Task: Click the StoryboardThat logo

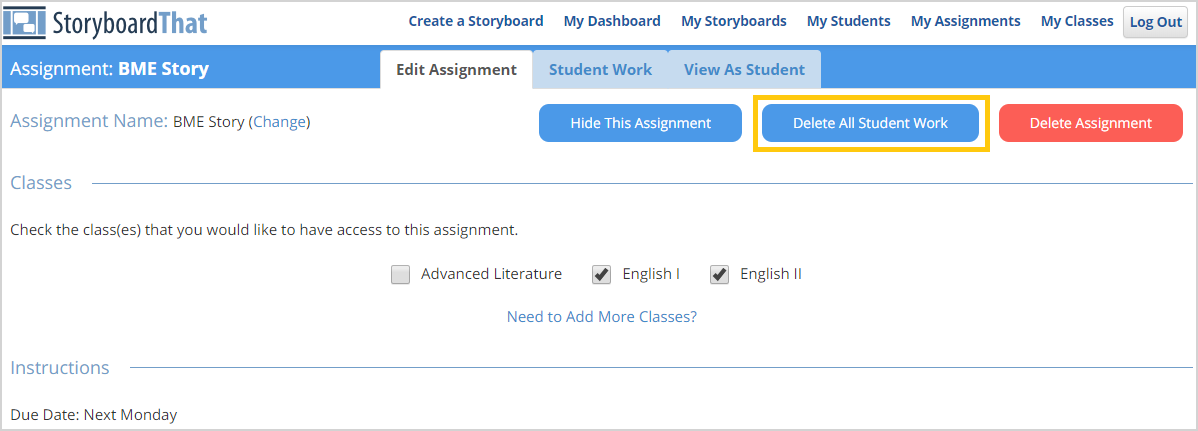Action: point(106,22)
